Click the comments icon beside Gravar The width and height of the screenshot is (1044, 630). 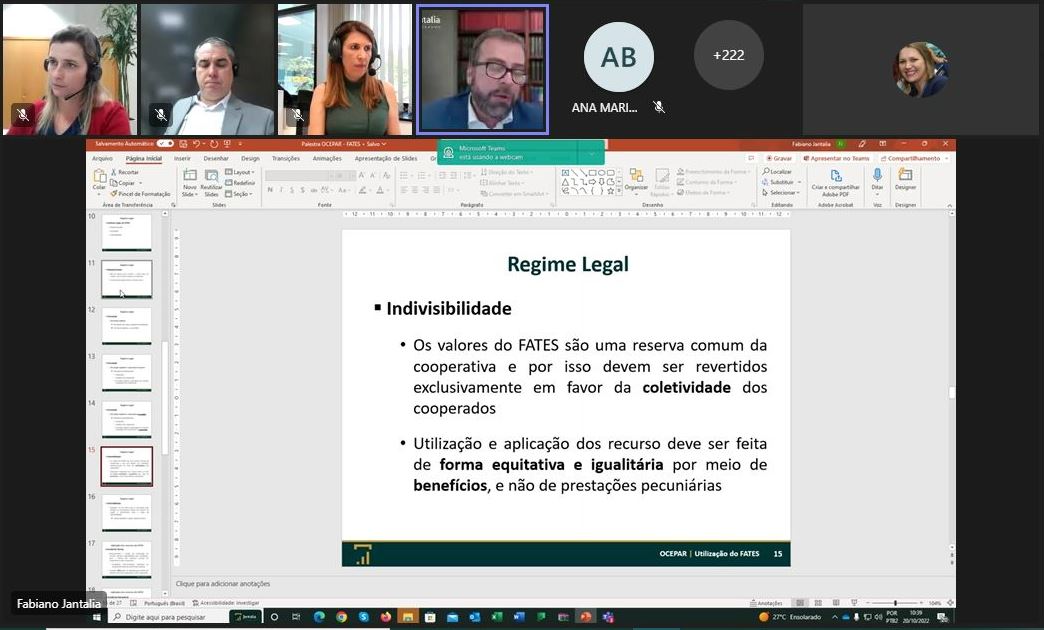751,158
